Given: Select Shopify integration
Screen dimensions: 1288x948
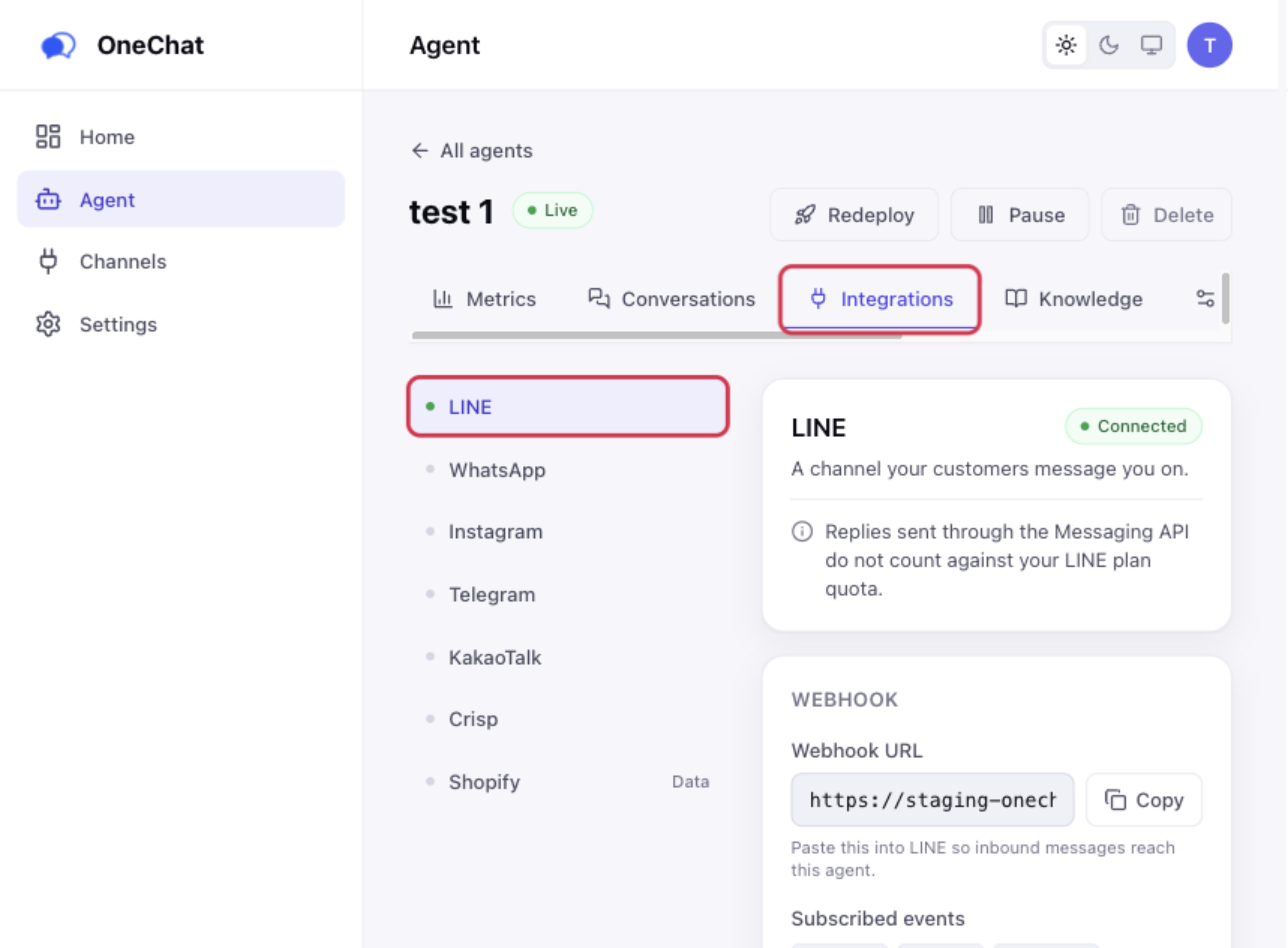Looking at the screenshot, I should coord(568,782).
